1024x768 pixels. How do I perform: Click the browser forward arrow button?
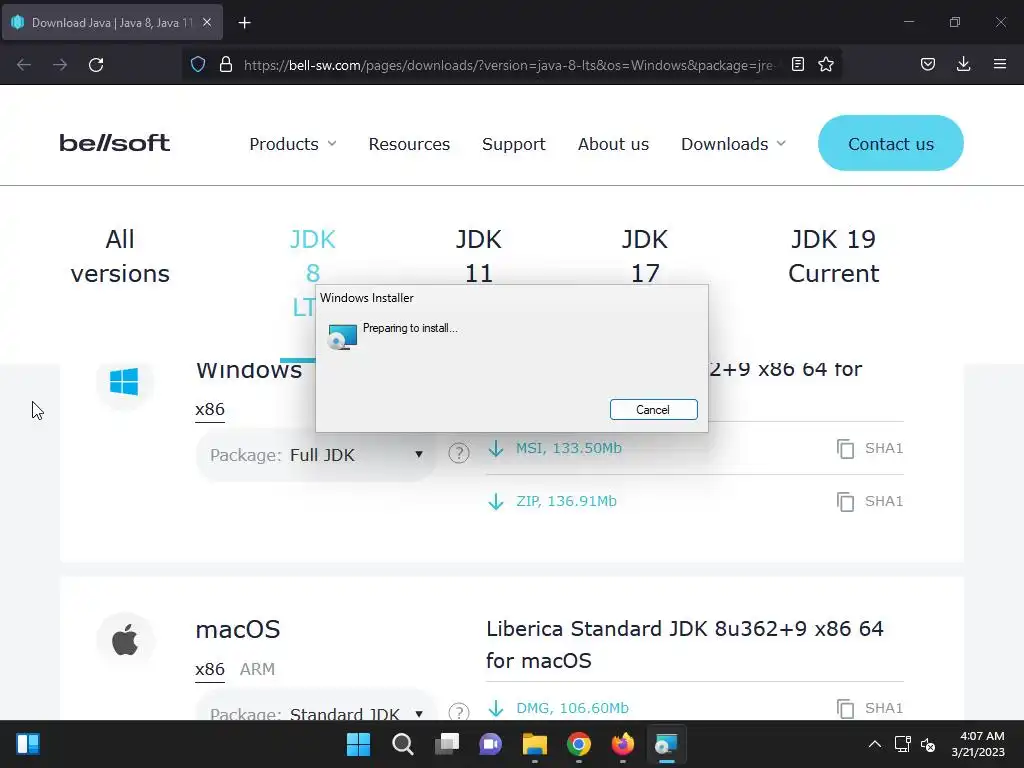pyautogui.click(x=60, y=65)
